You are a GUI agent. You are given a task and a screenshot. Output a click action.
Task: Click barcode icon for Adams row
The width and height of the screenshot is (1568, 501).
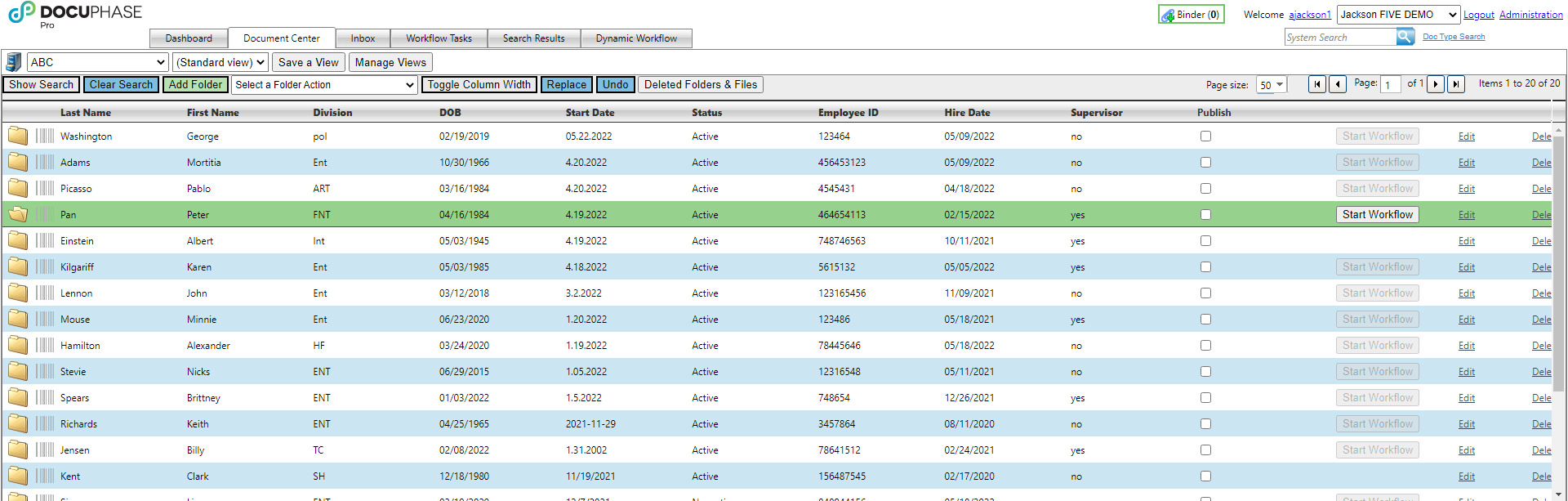coord(45,162)
